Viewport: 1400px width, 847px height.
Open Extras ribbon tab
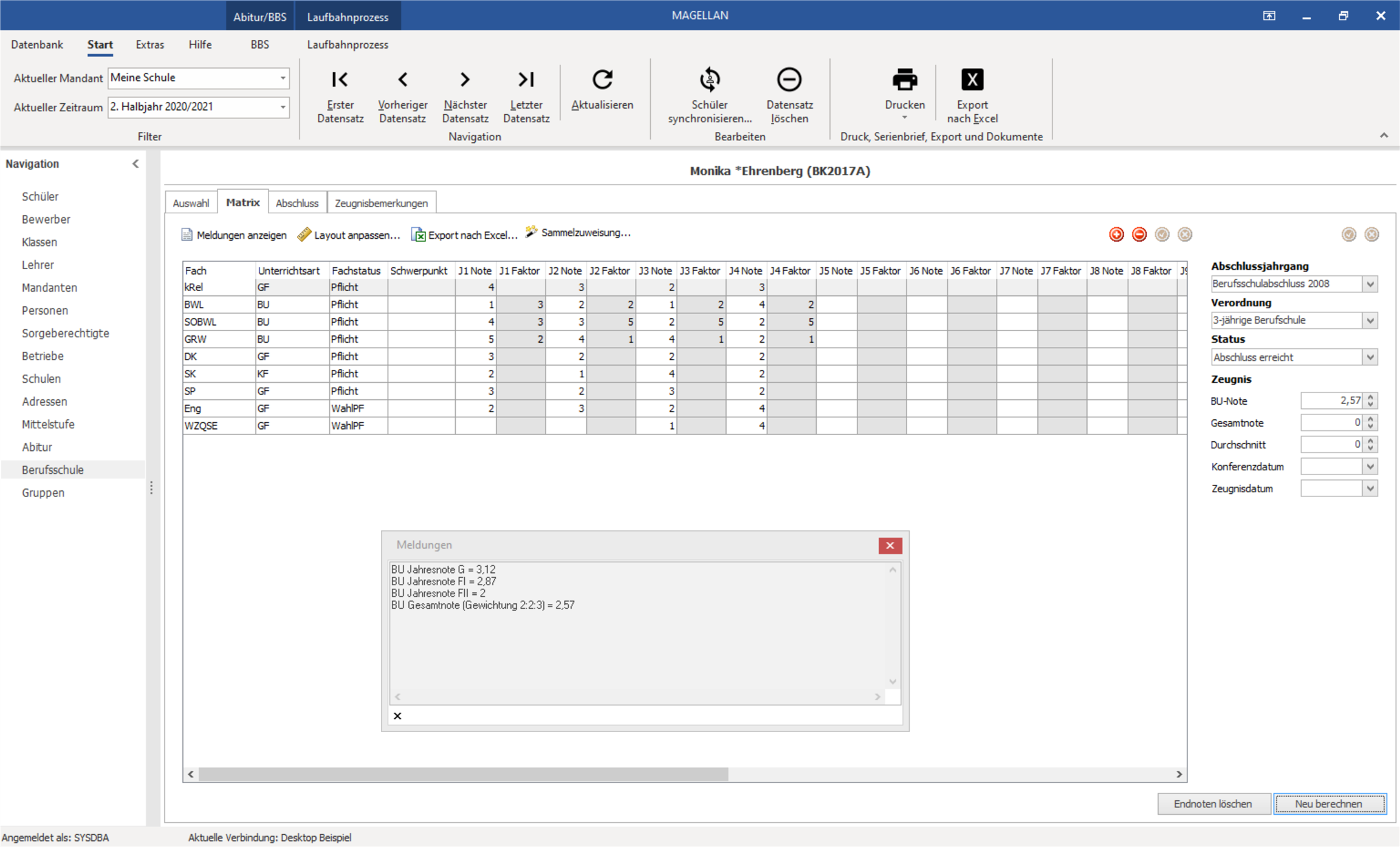(149, 44)
